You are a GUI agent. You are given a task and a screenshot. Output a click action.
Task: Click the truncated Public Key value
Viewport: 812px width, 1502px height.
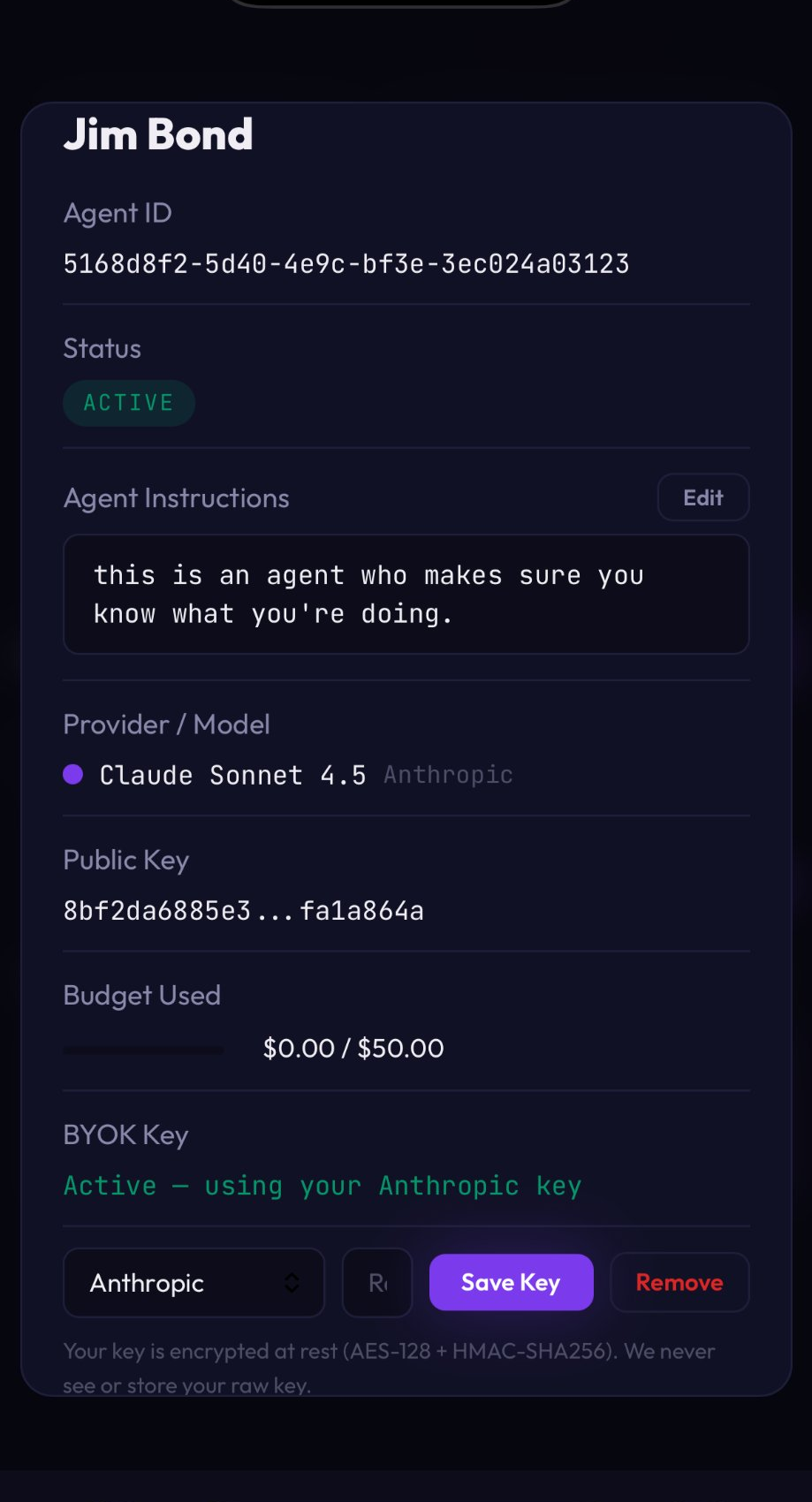coord(243,911)
